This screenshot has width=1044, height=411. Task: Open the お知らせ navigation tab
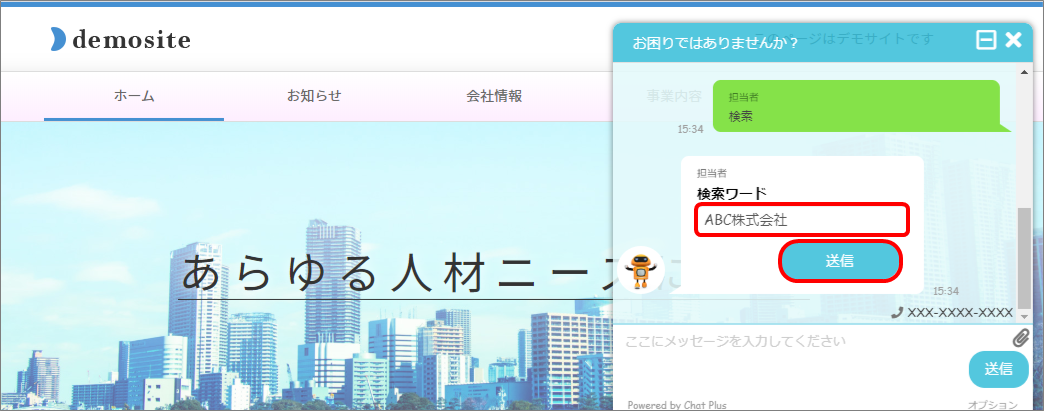[x=314, y=96]
